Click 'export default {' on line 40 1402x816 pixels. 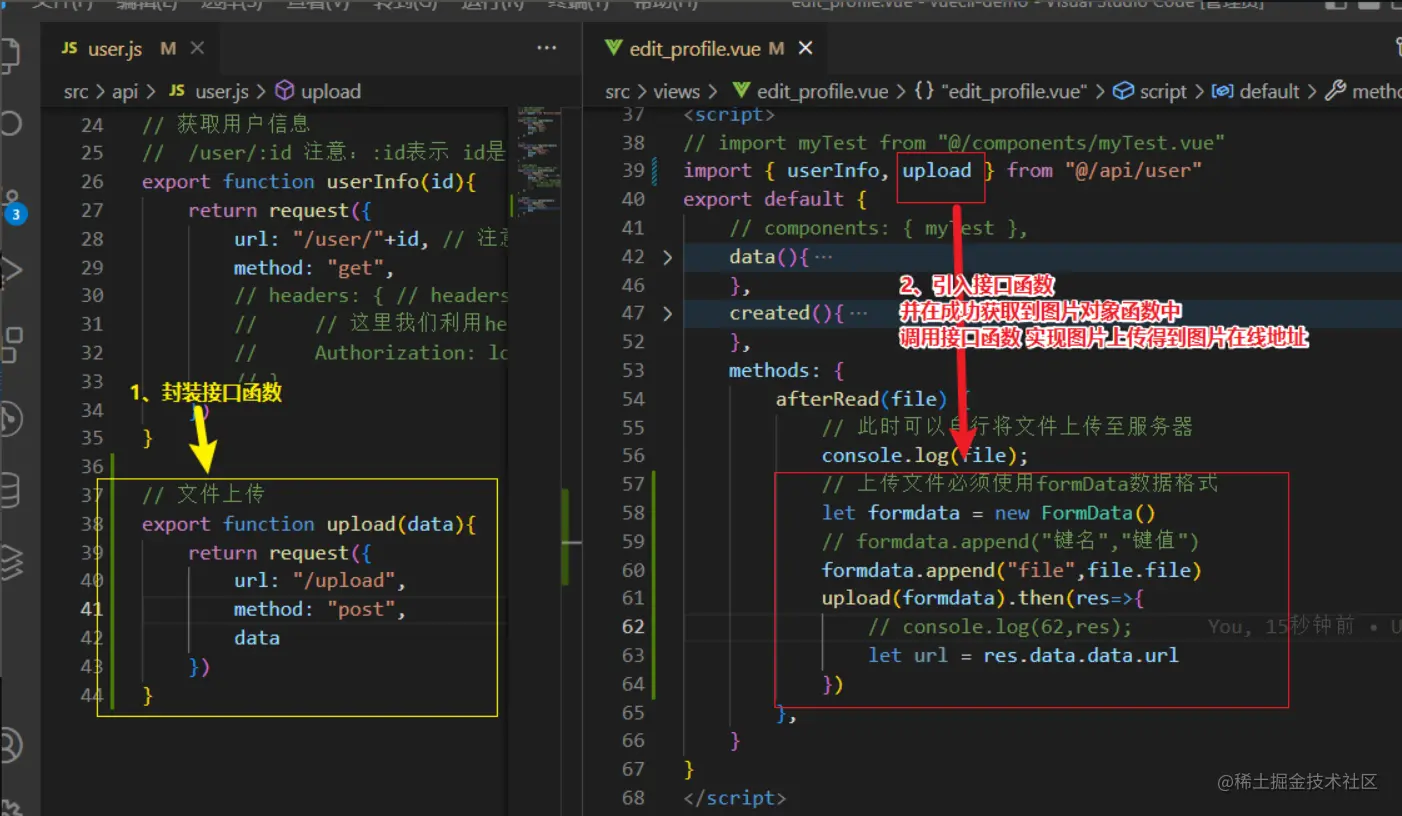(x=775, y=199)
